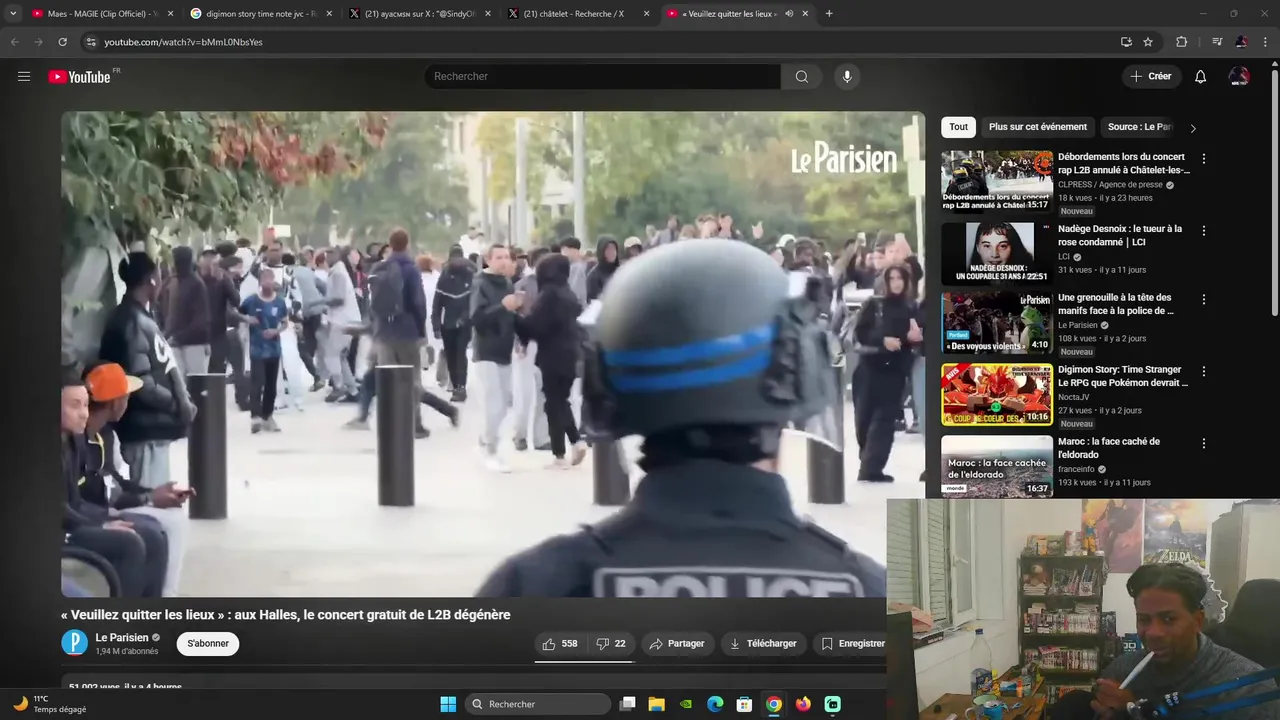The width and height of the screenshot is (1280, 720).
Task: Open Microsoft Store from taskbar
Action: click(744, 704)
